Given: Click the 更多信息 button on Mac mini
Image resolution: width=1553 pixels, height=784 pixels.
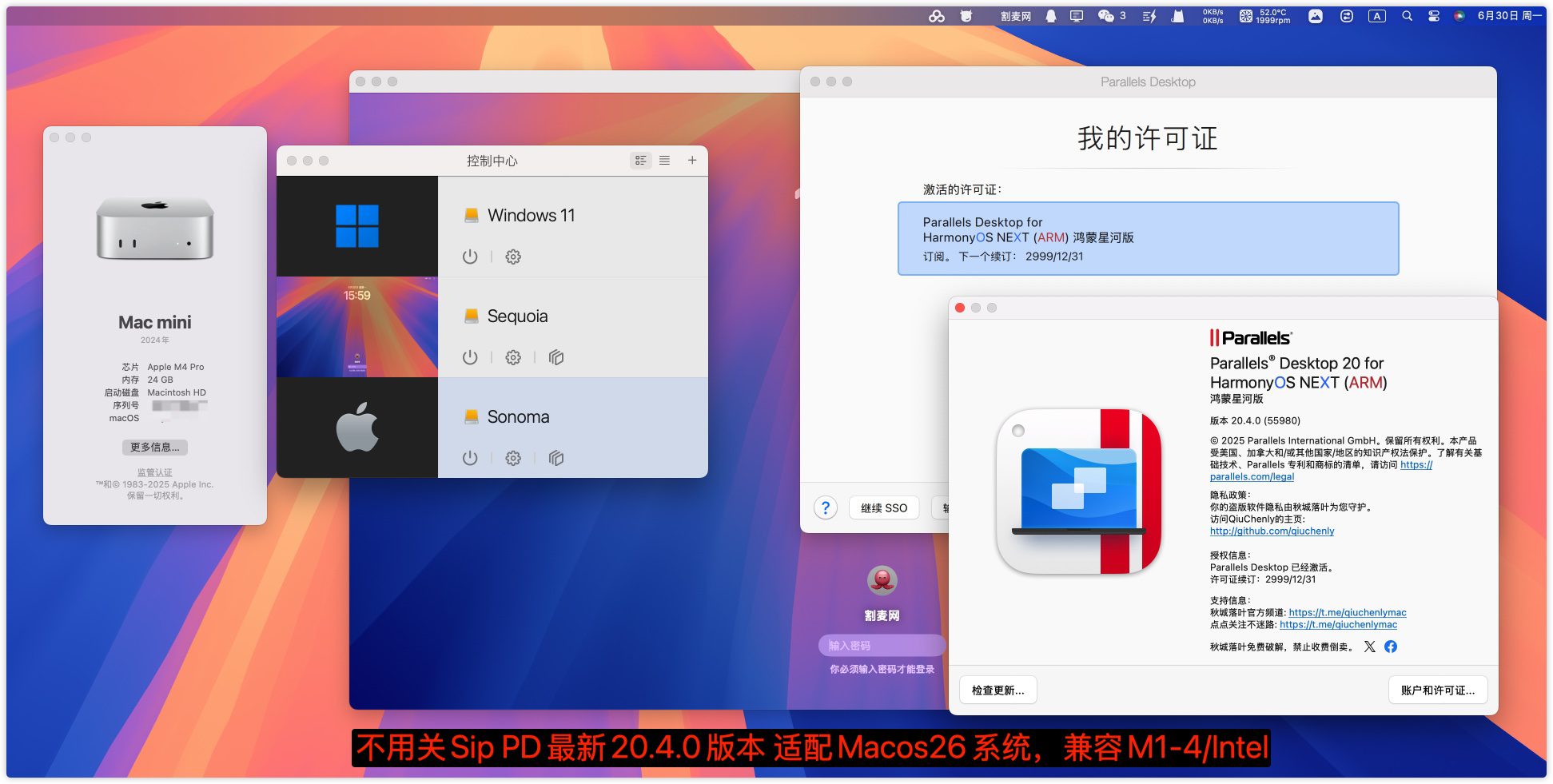Looking at the screenshot, I should tap(155, 448).
